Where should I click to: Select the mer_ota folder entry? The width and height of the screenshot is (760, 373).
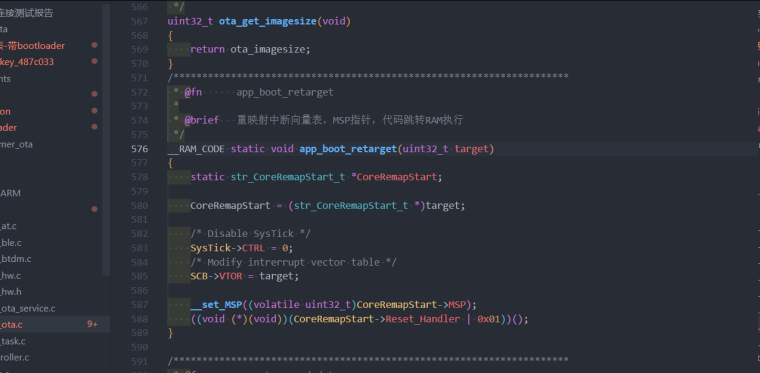16,144
